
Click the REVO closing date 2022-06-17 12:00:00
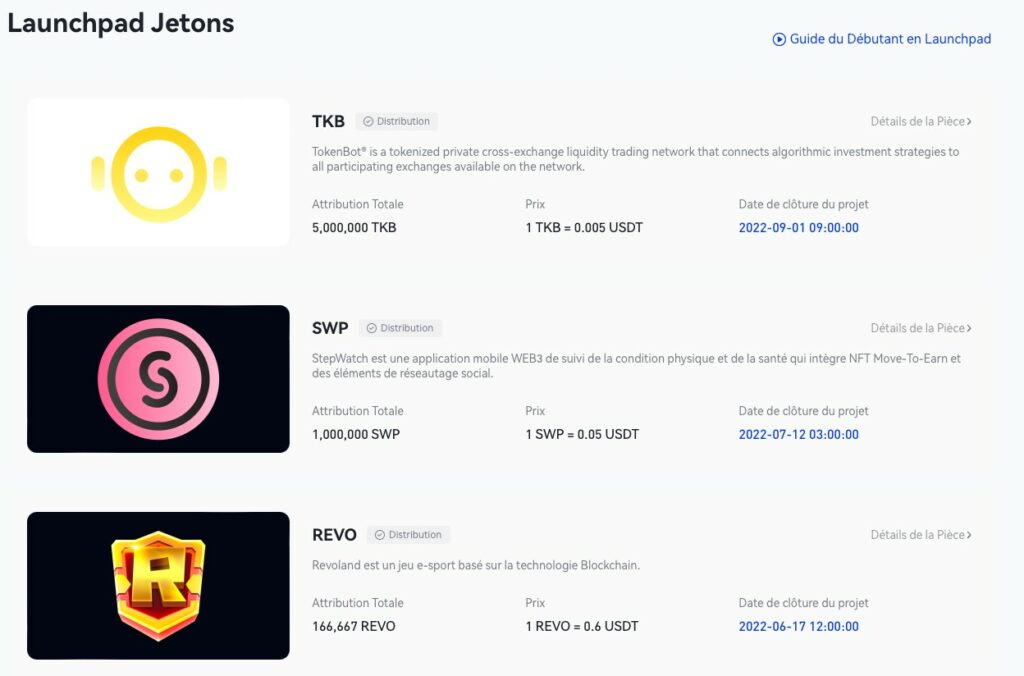click(798, 627)
